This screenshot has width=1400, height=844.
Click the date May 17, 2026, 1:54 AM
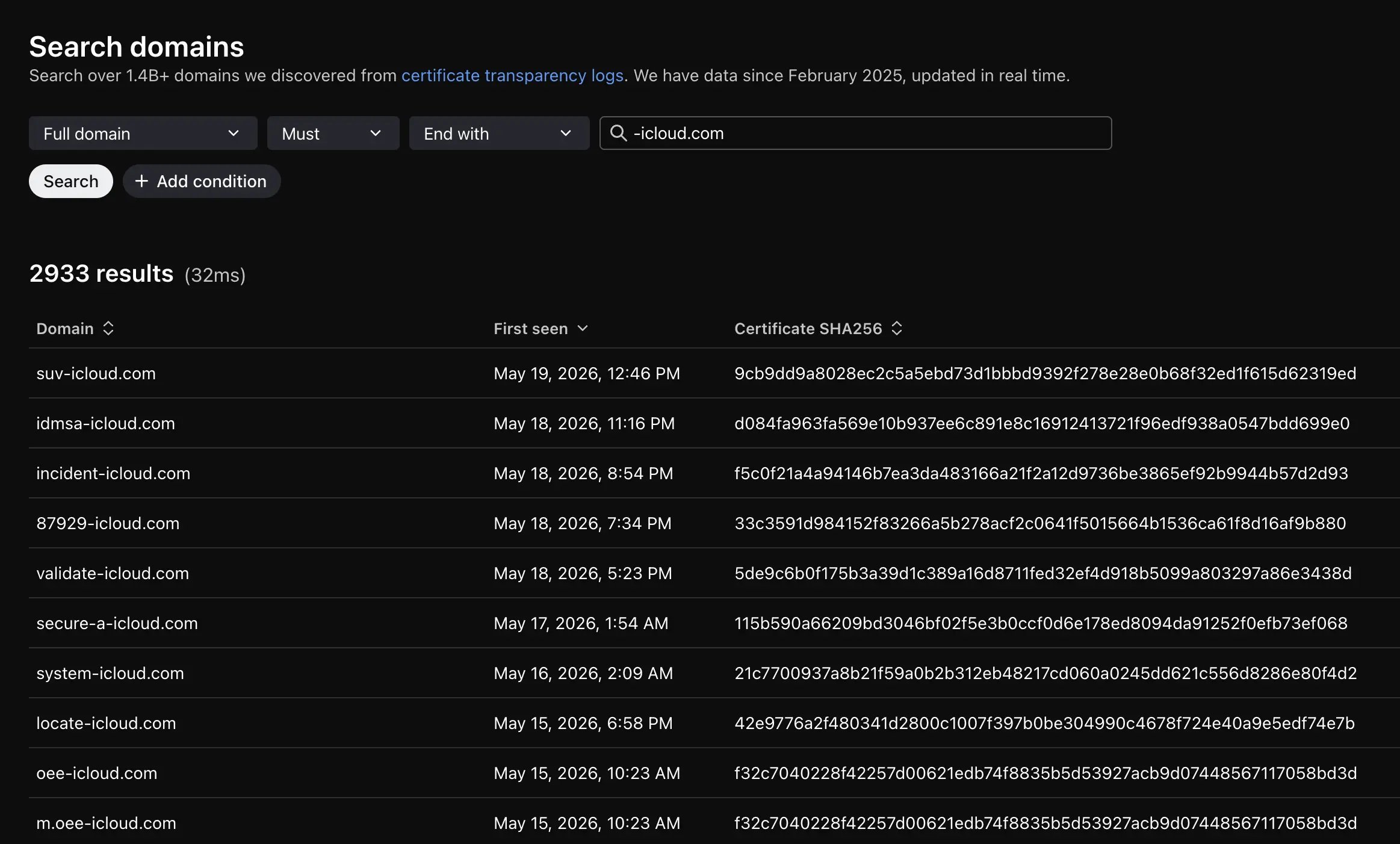pyautogui.click(x=581, y=623)
